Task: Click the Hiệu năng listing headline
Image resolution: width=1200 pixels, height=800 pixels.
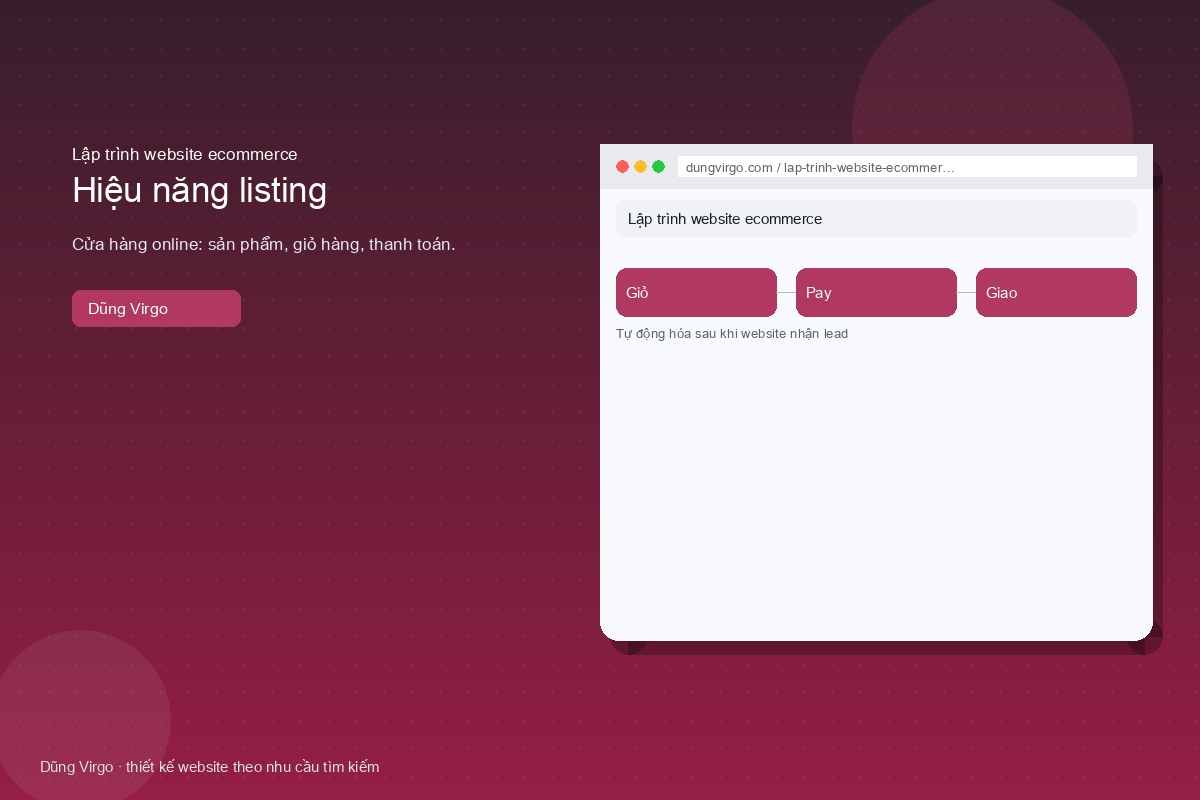Action: (199, 190)
